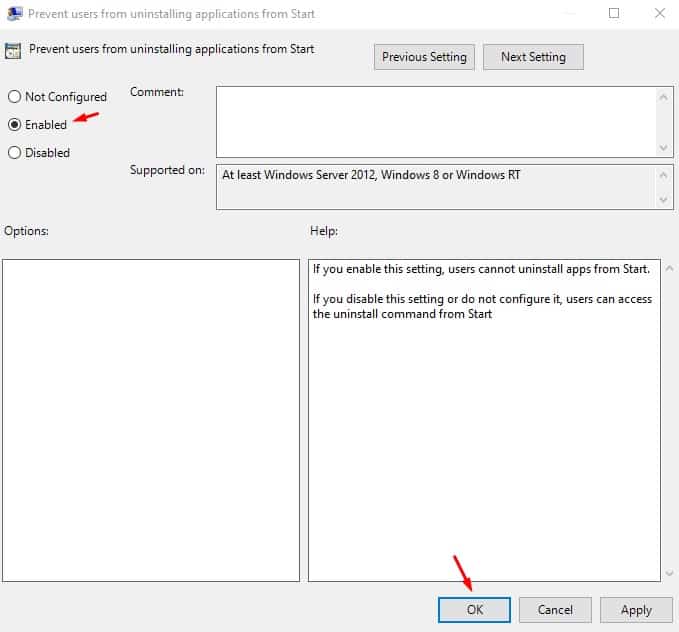Image resolution: width=679 pixels, height=632 pixels.
Task: Apply the policy setting
Action: 636,610
